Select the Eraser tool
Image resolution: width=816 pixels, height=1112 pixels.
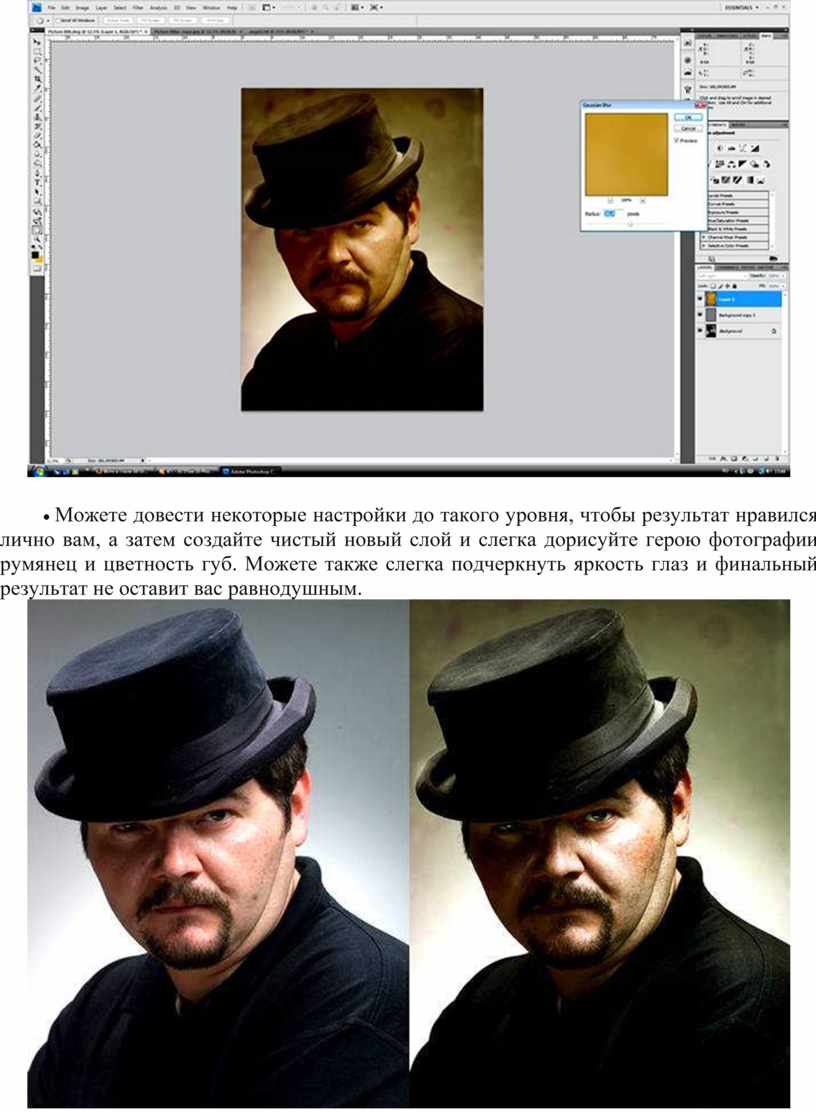tap(38, 135)
